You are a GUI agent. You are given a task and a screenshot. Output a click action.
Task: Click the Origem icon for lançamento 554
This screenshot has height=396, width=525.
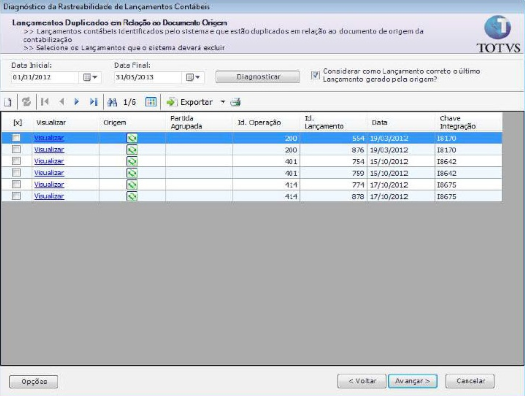132,138
